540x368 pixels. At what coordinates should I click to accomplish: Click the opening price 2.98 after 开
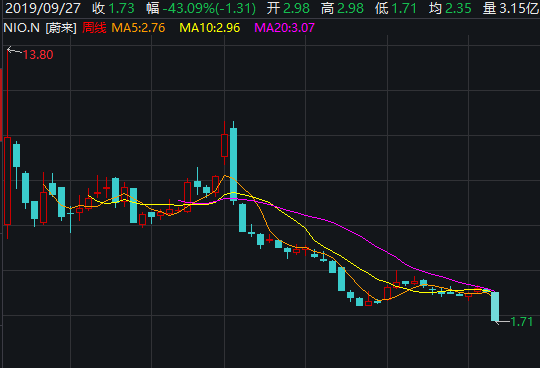[297, 8]
